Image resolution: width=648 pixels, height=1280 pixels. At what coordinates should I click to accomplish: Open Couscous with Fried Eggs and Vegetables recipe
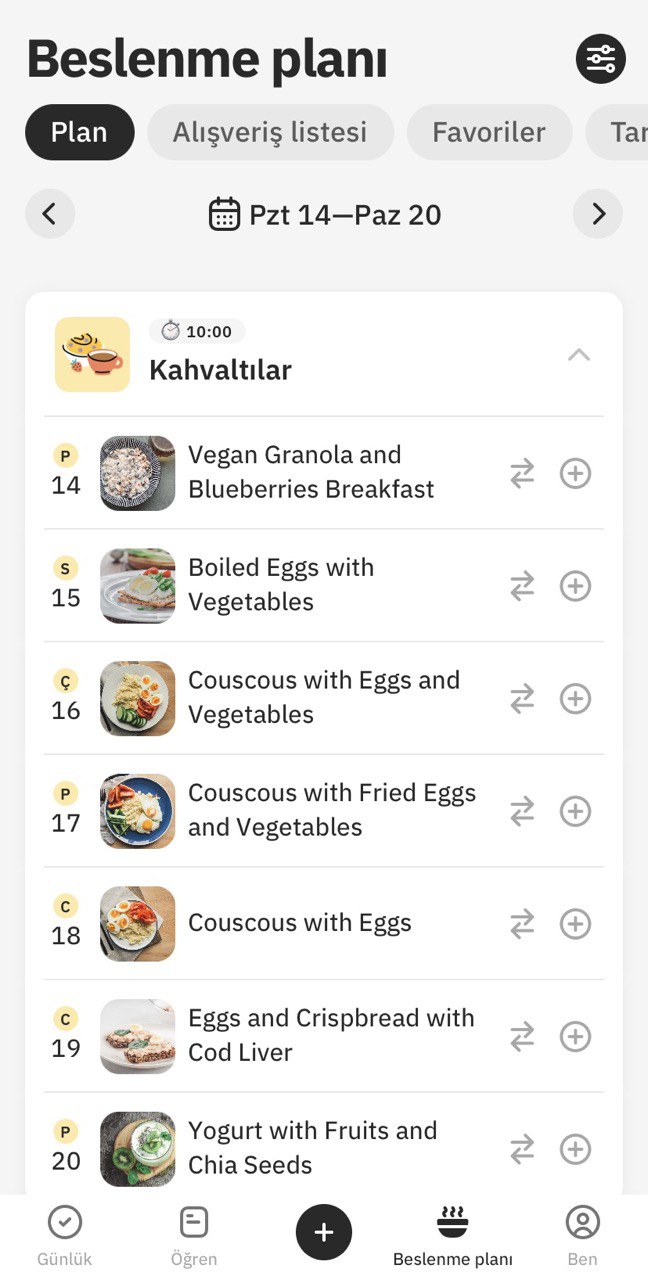pyautogui.click(x=332, y=810)
